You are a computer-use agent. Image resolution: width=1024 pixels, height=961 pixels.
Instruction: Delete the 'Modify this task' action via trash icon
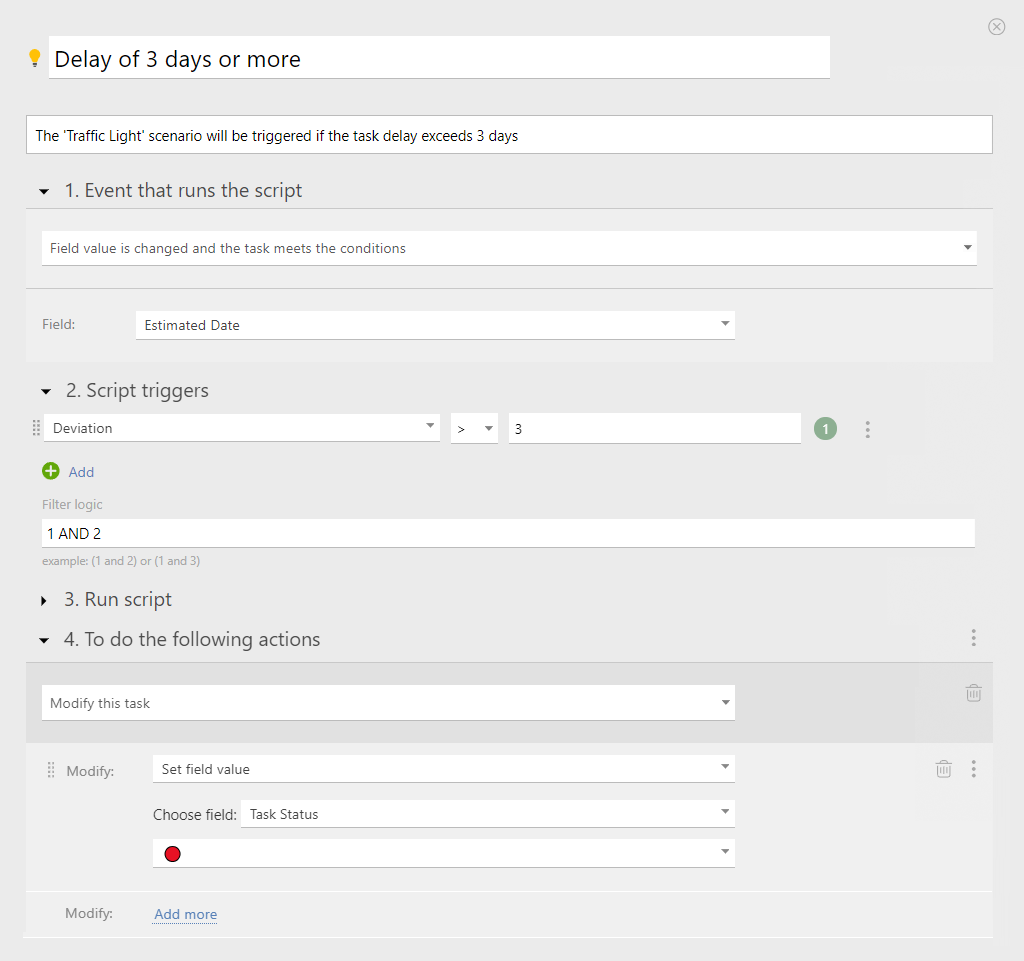[973, 693]
